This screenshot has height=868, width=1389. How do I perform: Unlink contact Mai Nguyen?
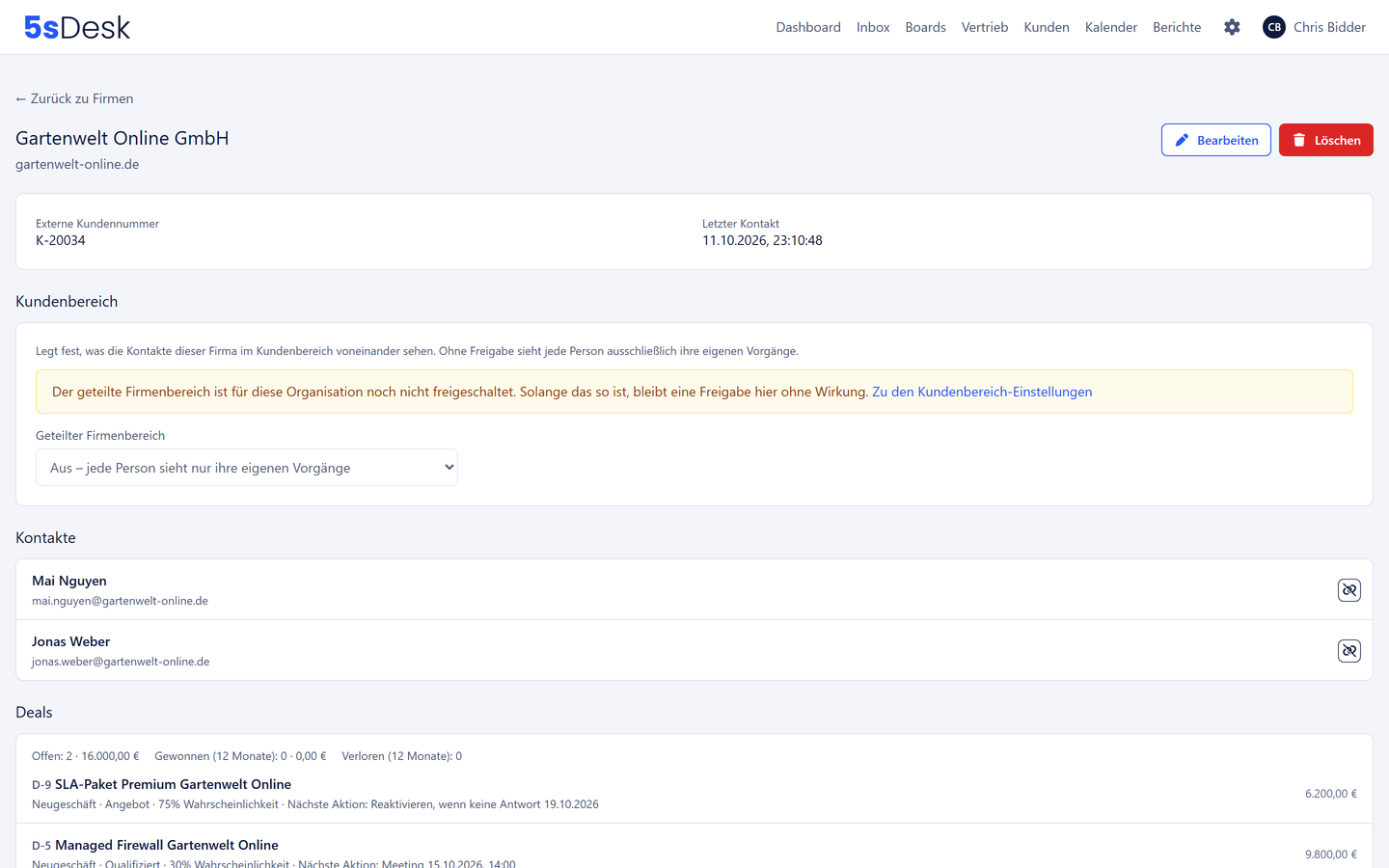pos(1349,590)
